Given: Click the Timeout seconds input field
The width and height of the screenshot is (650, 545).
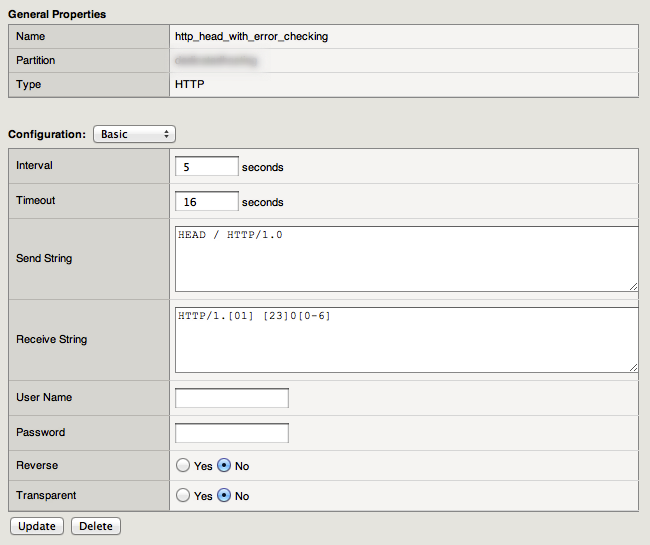Looking at the screenshot, I should [207, 202].
